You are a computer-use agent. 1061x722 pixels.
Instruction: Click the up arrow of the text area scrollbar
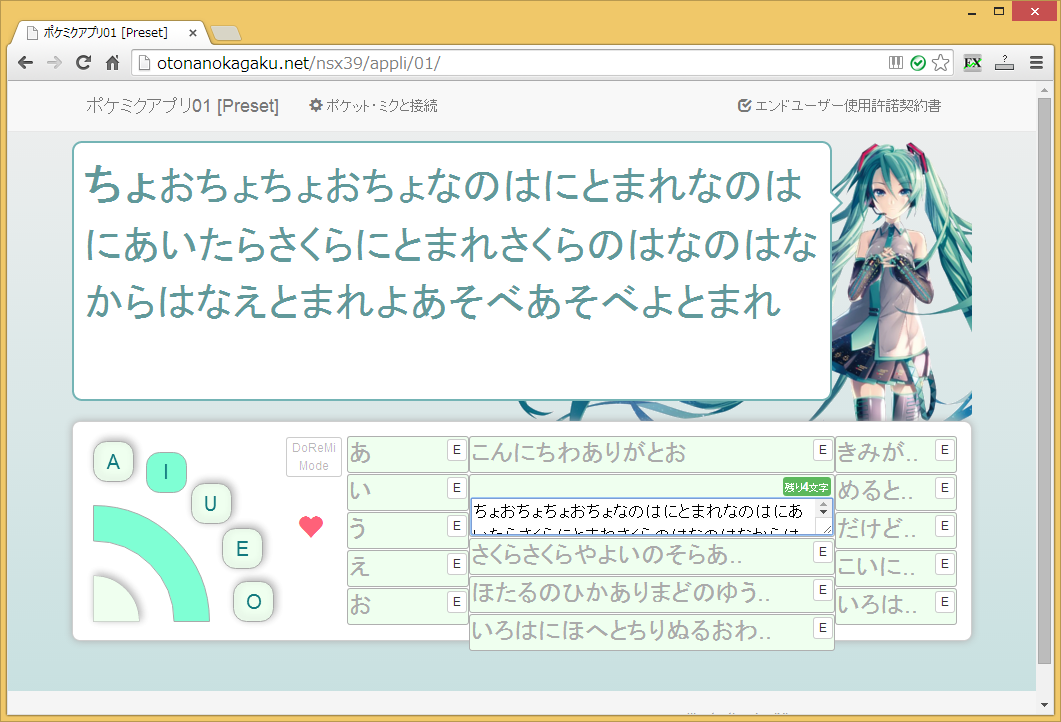[x=823, y=505]
